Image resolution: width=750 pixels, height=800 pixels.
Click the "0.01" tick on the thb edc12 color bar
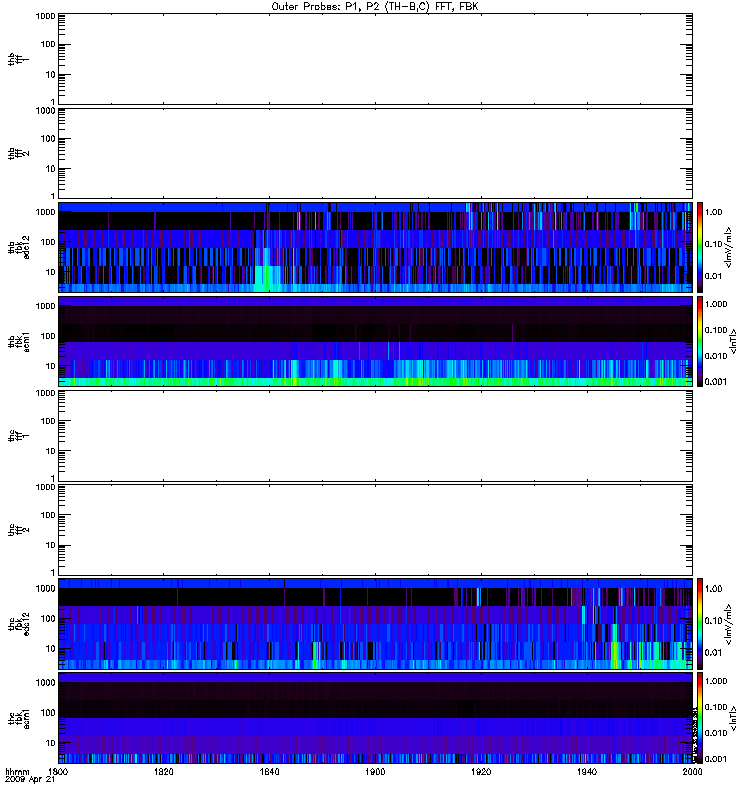(x=713, y=276)
